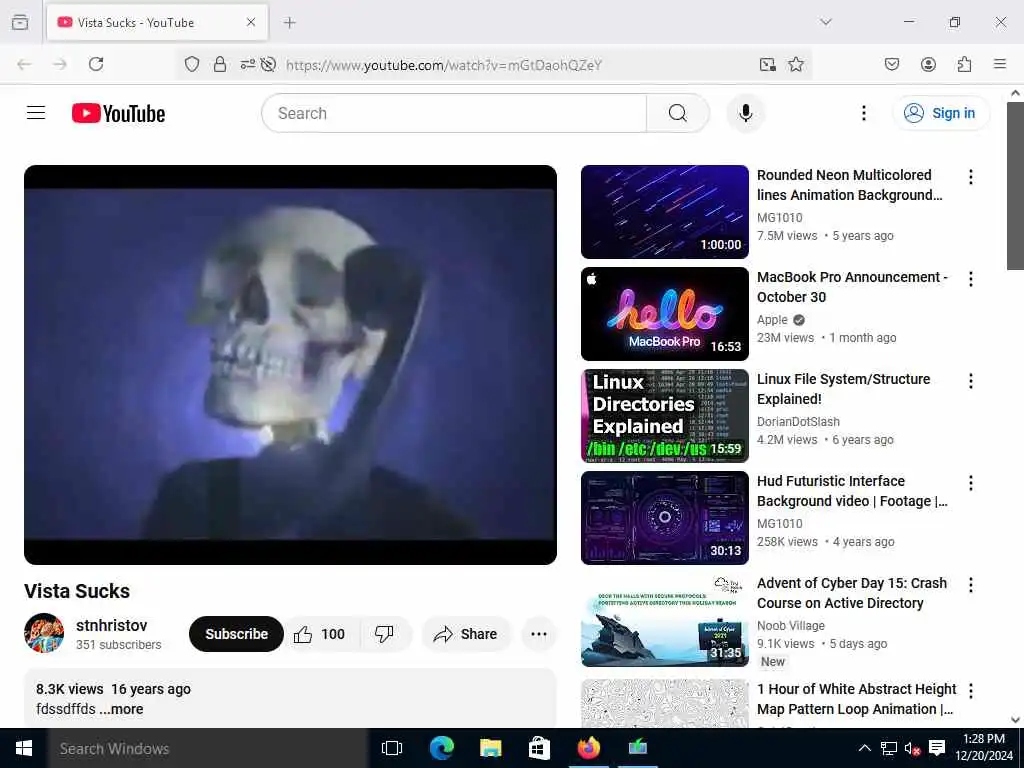Open picture-in-picture from address bar
Image resolution: width=1024 pixels, height=768 pixels.
tap(767, 64)
